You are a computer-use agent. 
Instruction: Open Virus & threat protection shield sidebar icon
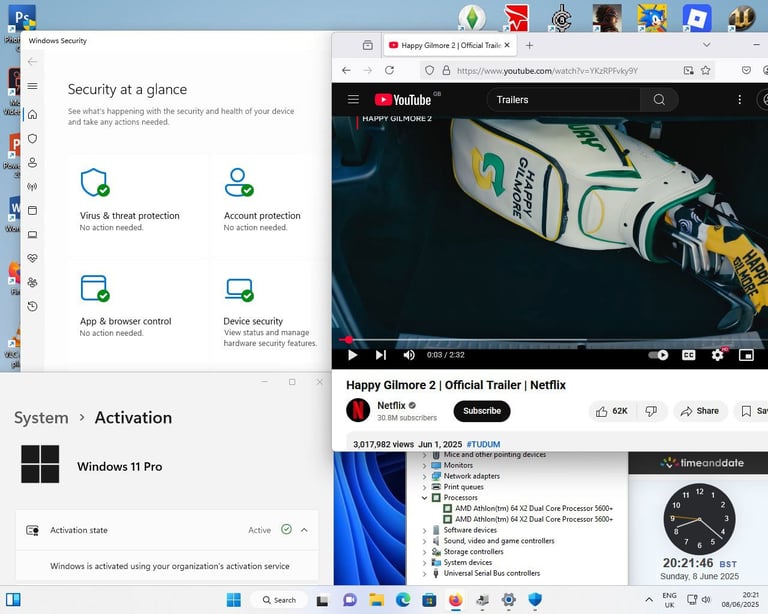coord(32,139)
